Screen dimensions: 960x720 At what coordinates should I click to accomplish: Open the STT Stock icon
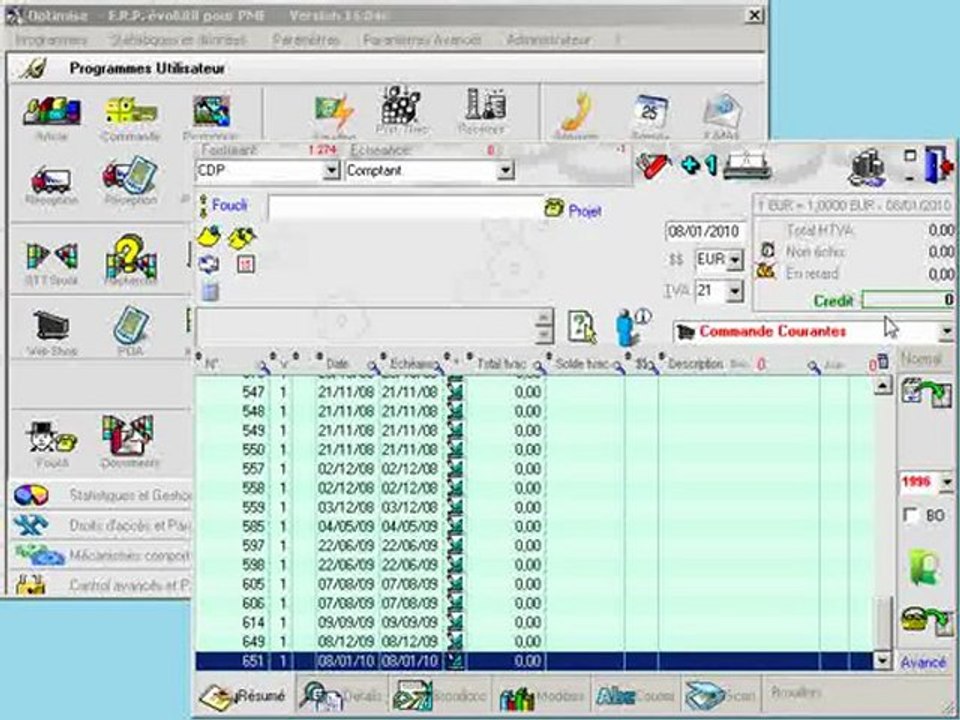click(51, 257)
